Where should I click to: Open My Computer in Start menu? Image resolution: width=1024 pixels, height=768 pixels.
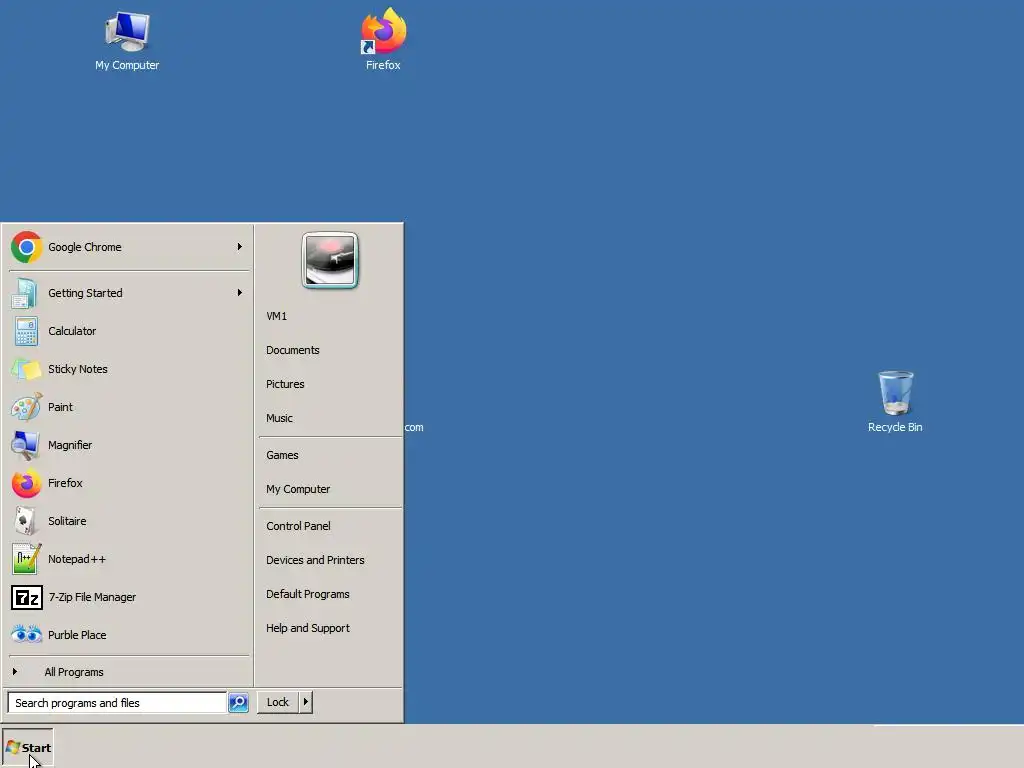(298, 489)
